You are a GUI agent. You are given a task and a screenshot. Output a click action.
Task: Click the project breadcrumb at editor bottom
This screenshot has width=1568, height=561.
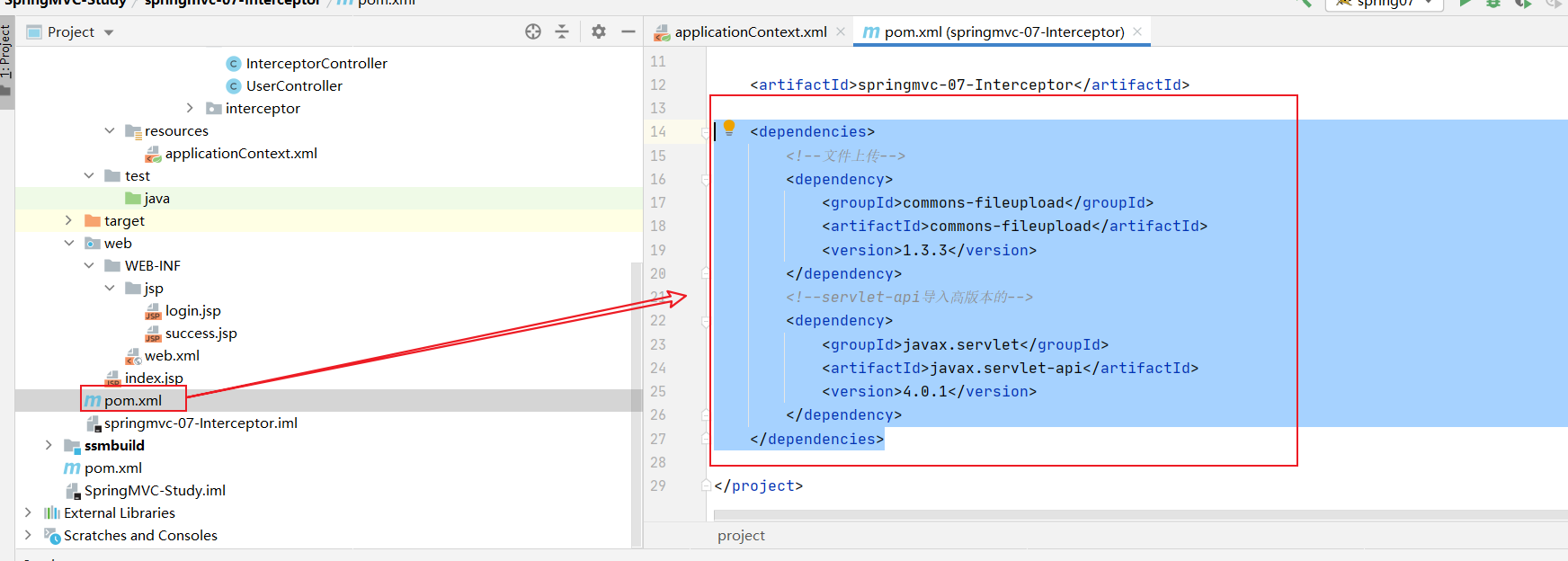tap(741, 536)
